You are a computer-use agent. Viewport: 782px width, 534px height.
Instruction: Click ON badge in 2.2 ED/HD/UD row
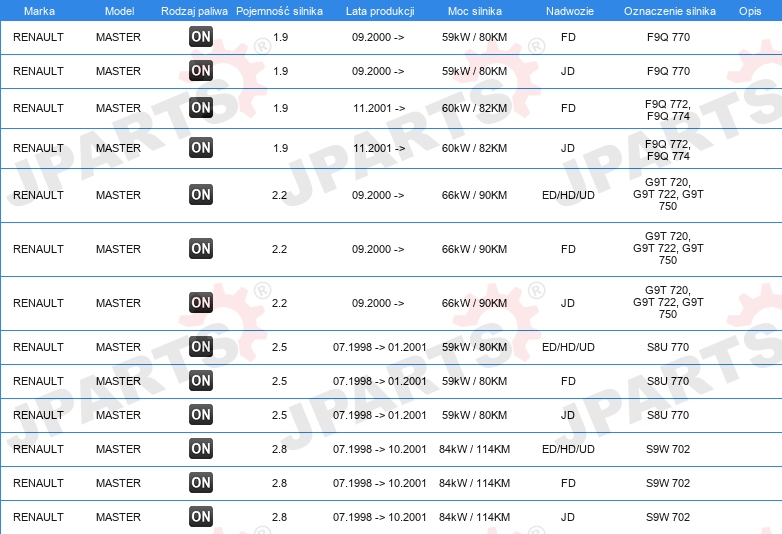click(201, 195)
